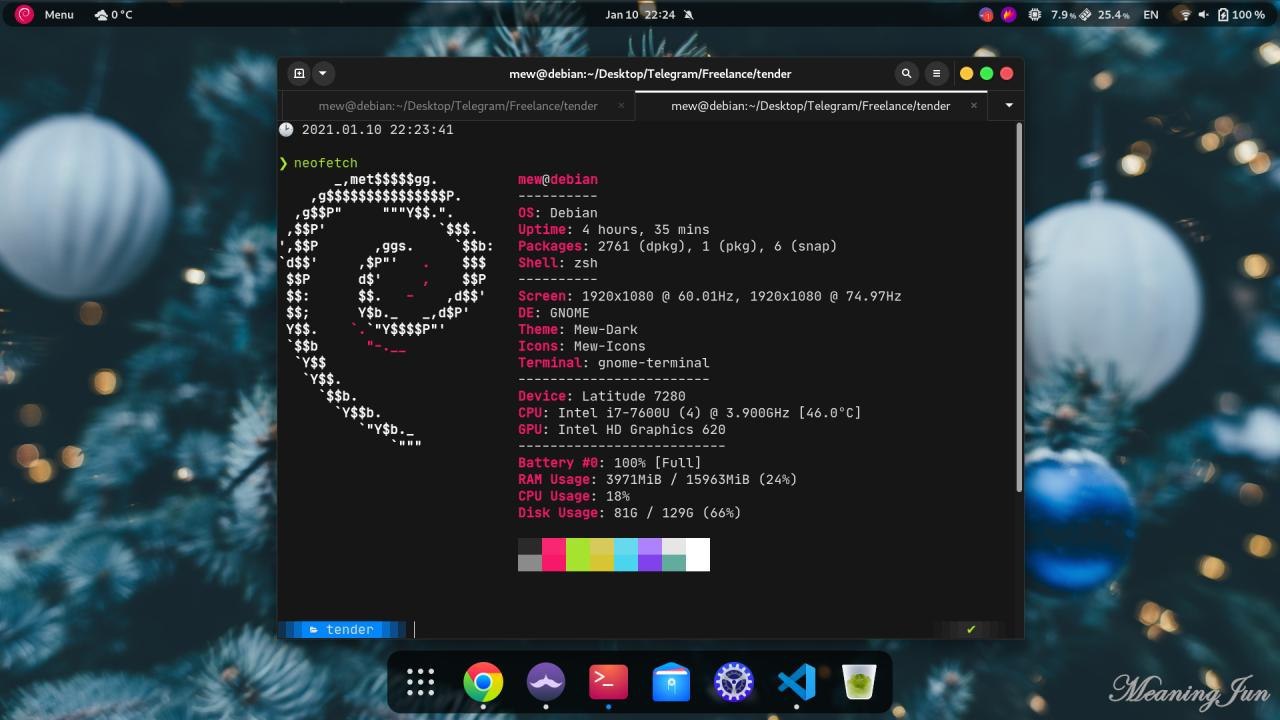Click the CPU chip monitor icon
Image resolution: width=1280 pixels, height=720 pixels.
pos(1034,15)
